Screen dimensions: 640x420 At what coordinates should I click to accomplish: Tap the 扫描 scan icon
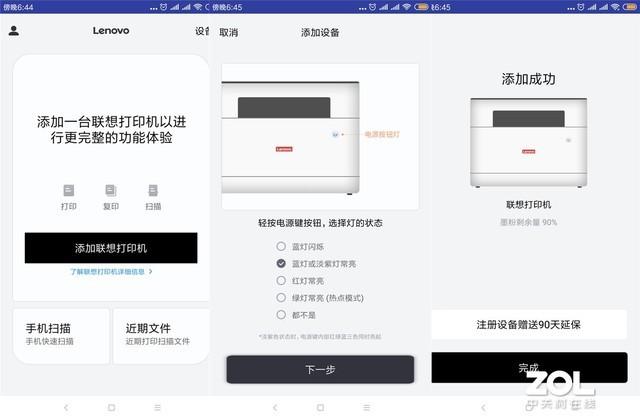pyautogui.click(x=153, y=191)
